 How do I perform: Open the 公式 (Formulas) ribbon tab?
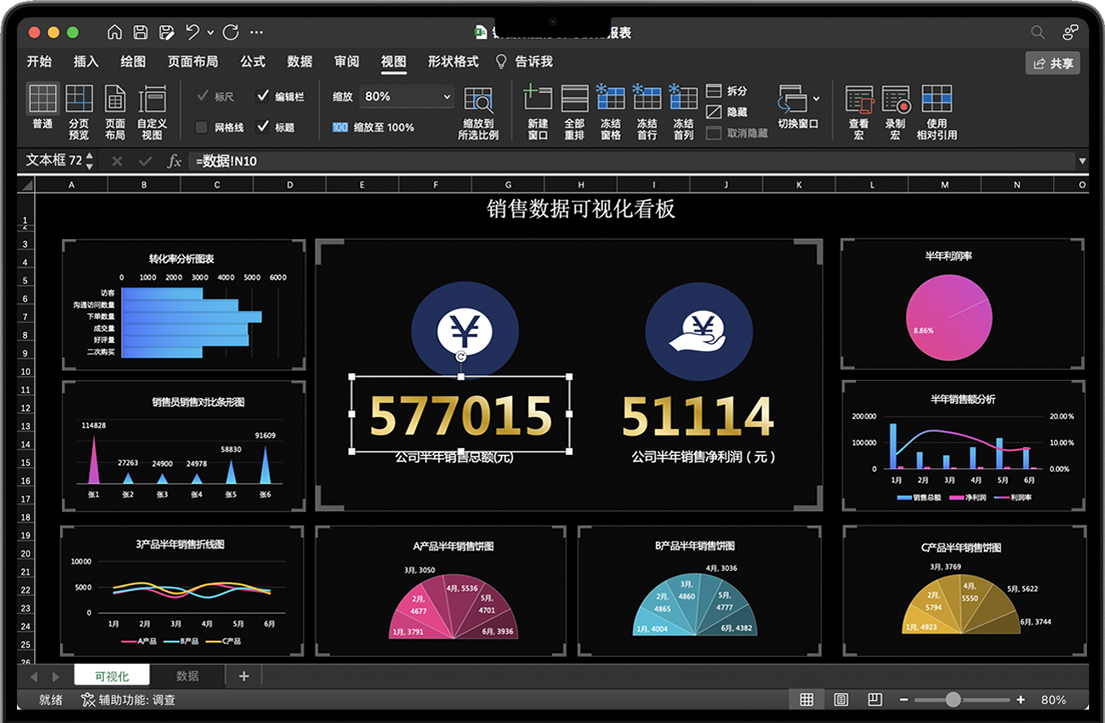tap(253, 62)
